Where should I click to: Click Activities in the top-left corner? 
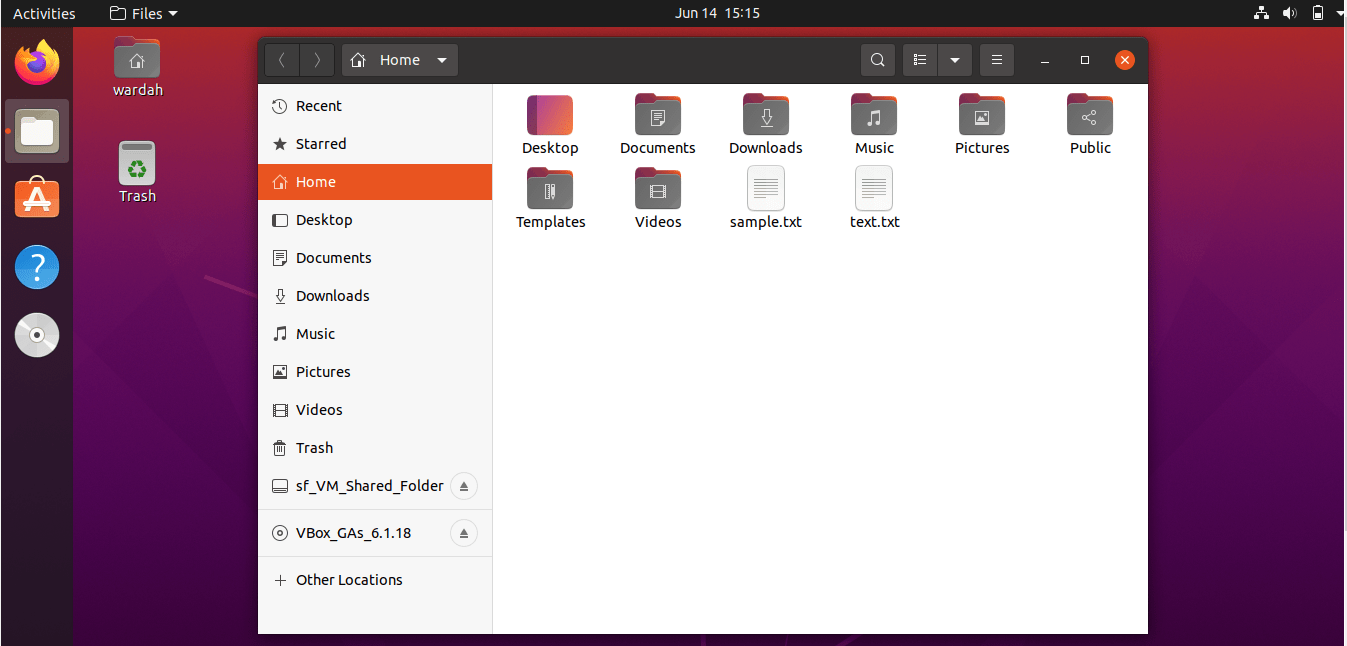pyautogui.click(x=44, y=13)
